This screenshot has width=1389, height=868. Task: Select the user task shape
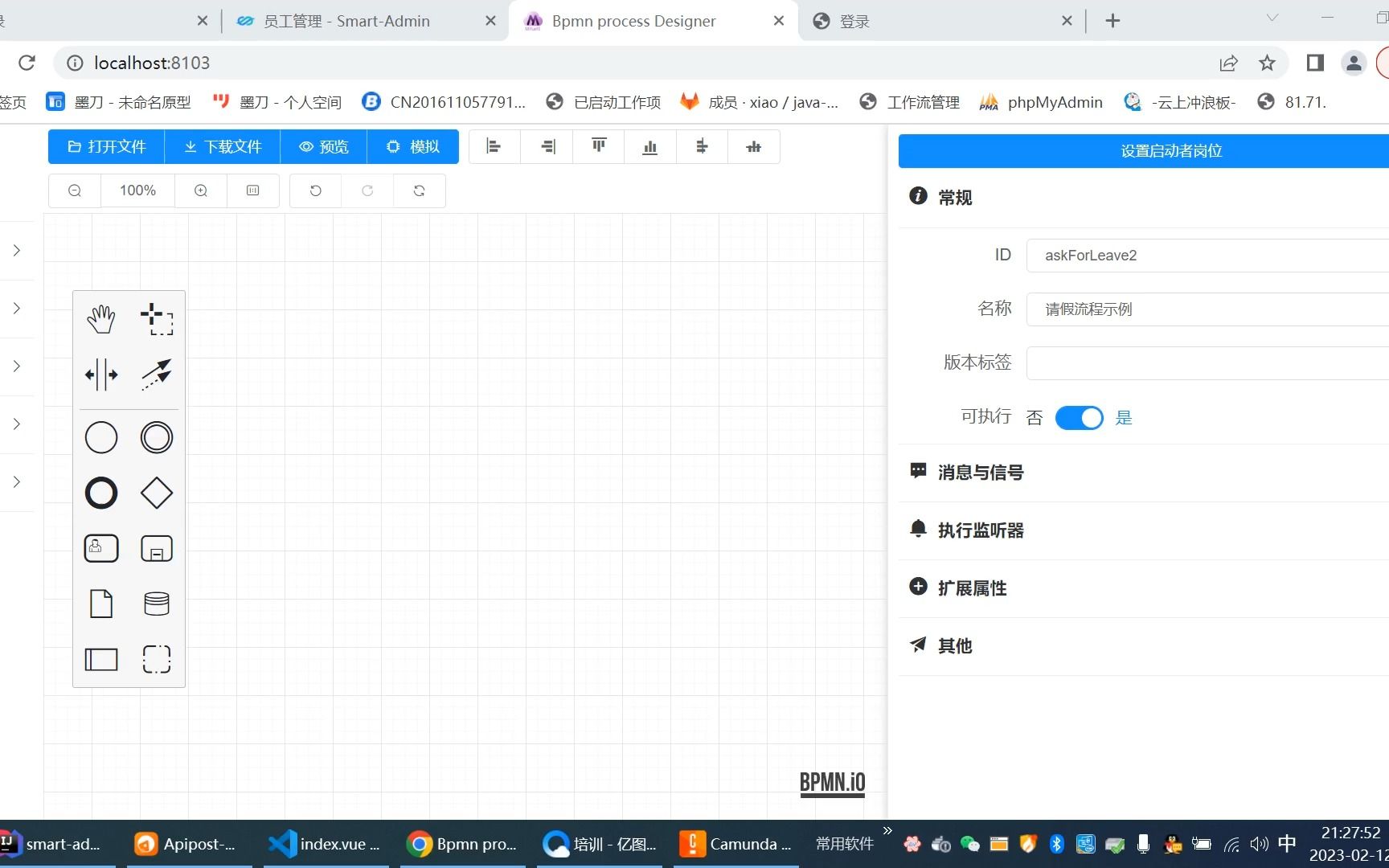pyautogui.click(x=101, y=548)
